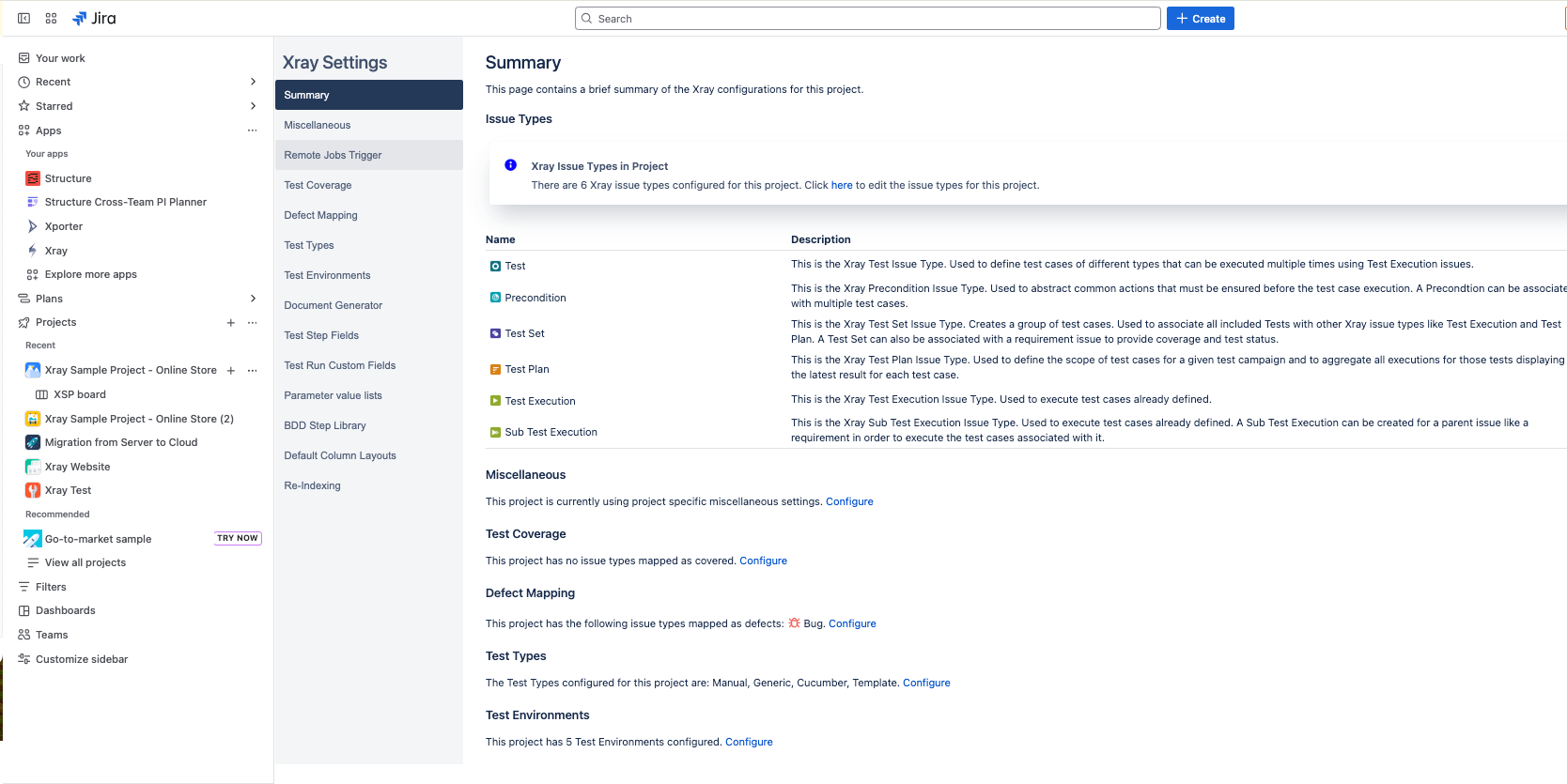The image size is (1567, 784).
Task: Click Configure link under Test Types
Action: click(x=926, y=683)
